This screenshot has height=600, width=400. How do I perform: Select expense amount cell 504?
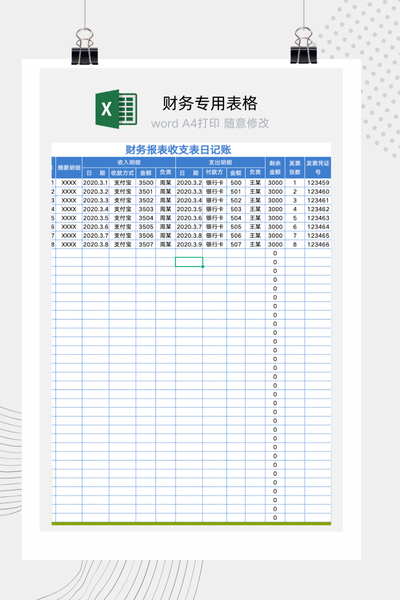(236, 218)
